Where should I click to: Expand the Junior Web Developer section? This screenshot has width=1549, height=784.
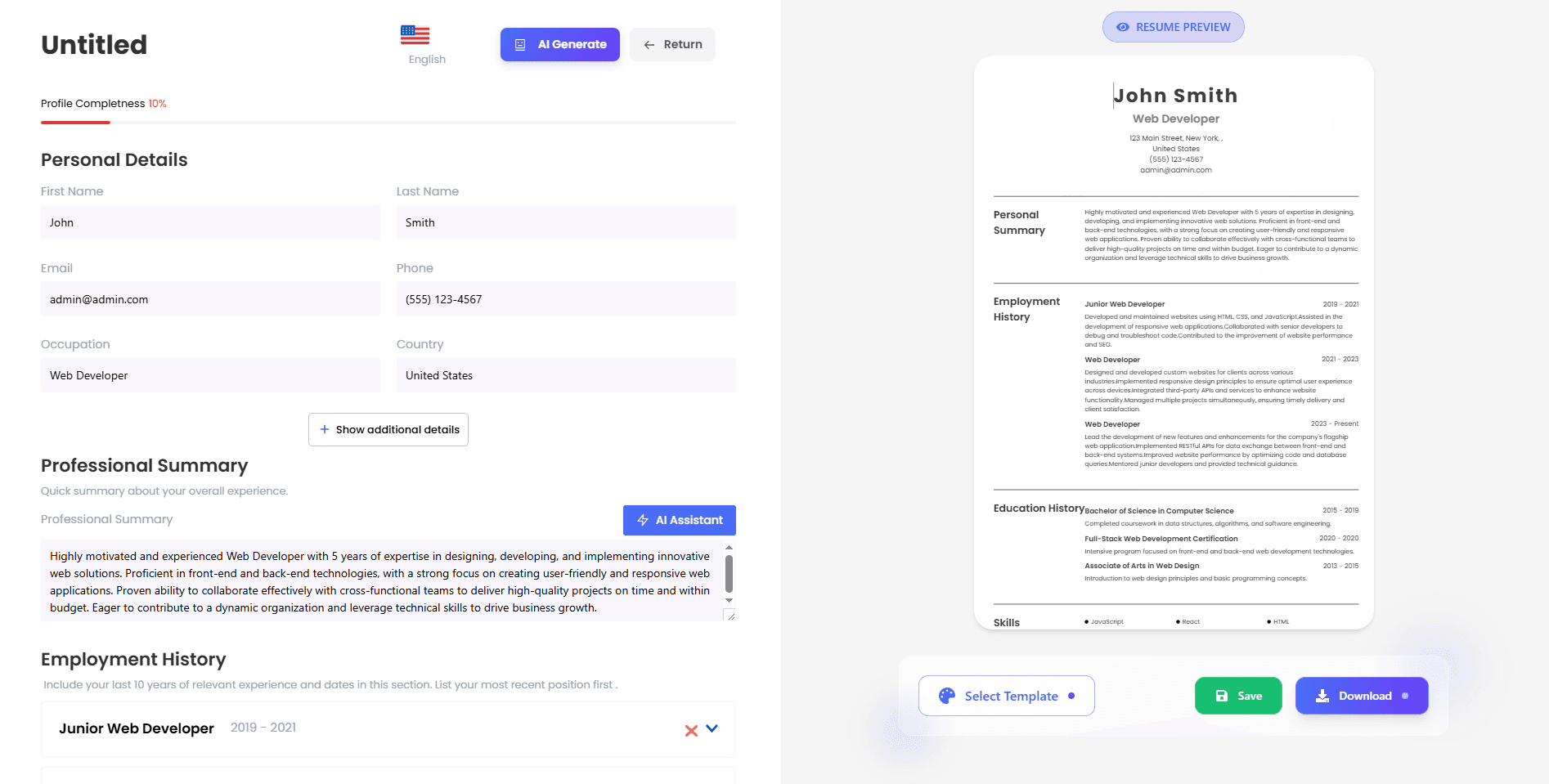[712, 728]
